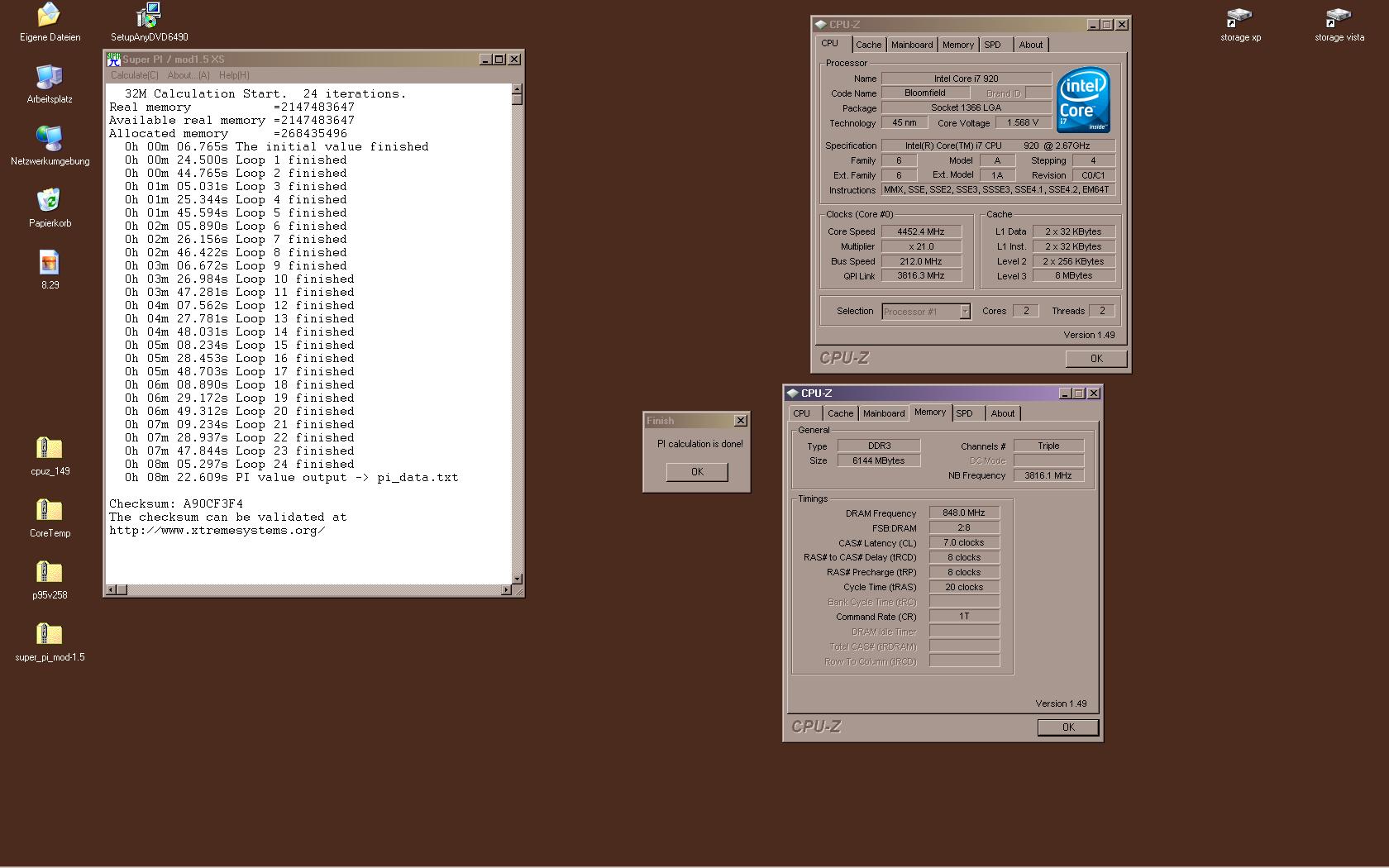Click the Super PI vertical scrollbar down arrow

[x=517, y=579]
